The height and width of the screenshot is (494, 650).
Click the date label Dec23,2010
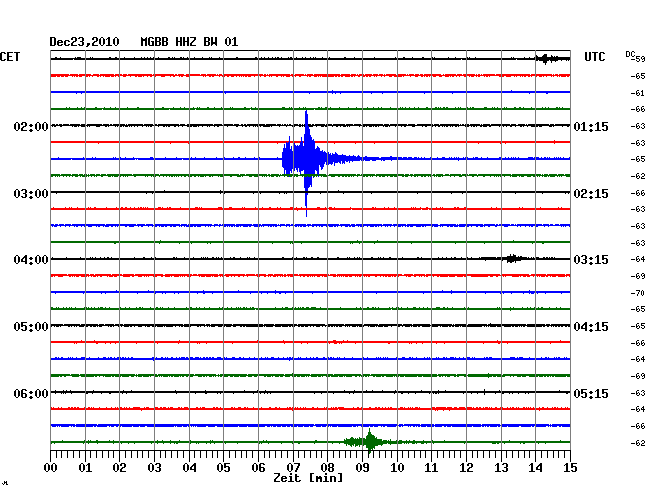pyautogui.click(x=84, y=42)
